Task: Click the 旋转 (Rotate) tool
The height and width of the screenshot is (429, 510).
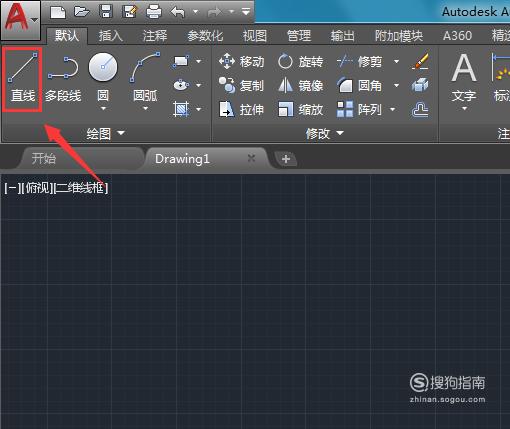Action: coord(301,62)
